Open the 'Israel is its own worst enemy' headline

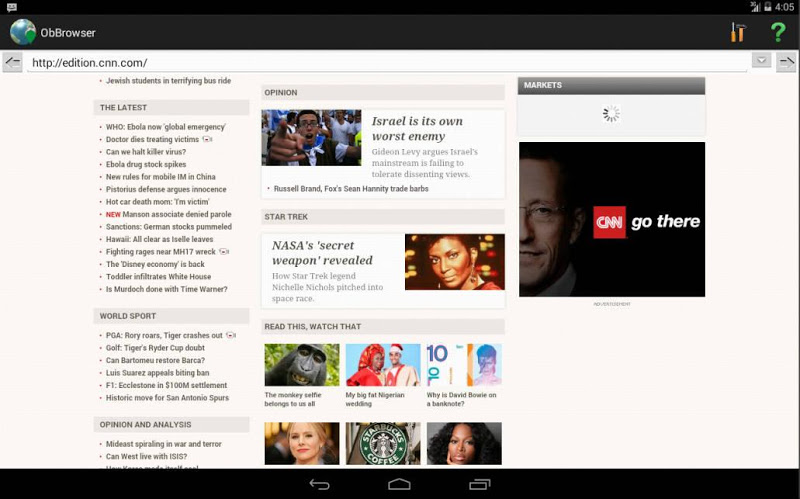[x=417, y=129]
